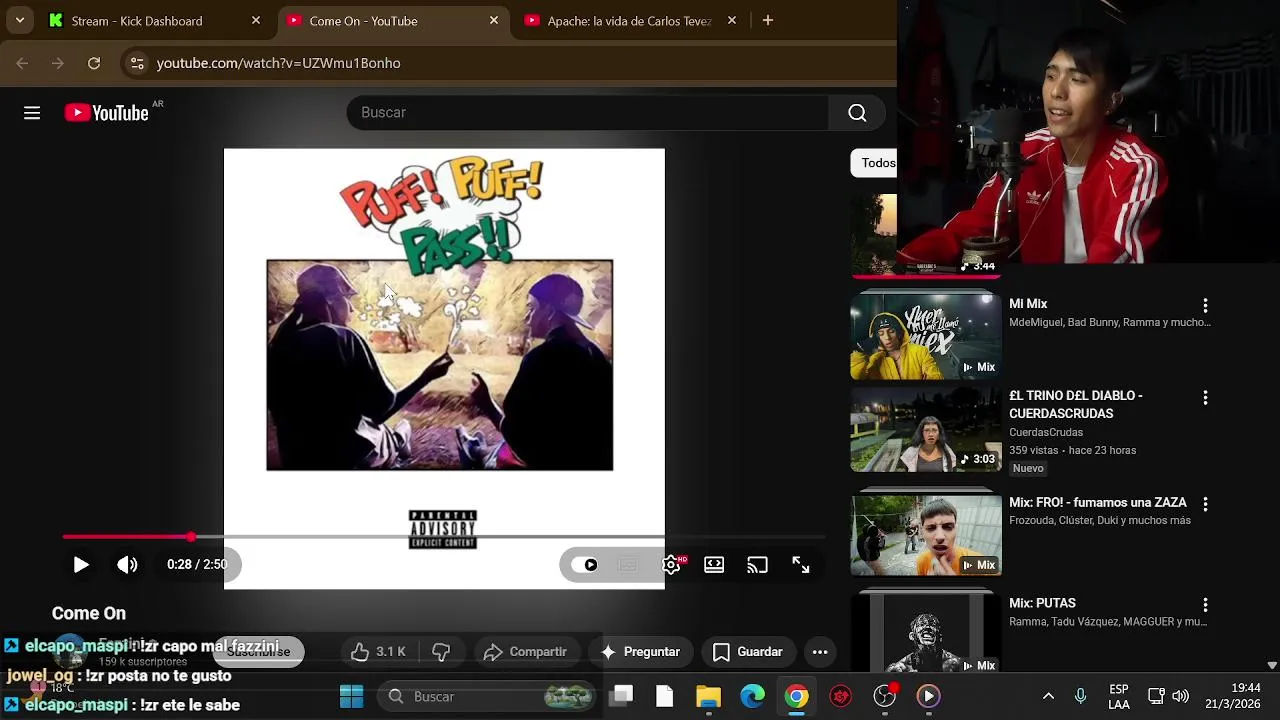
Task: Open the Mi Mix thumbnail
Action: [x=926, y=337]
